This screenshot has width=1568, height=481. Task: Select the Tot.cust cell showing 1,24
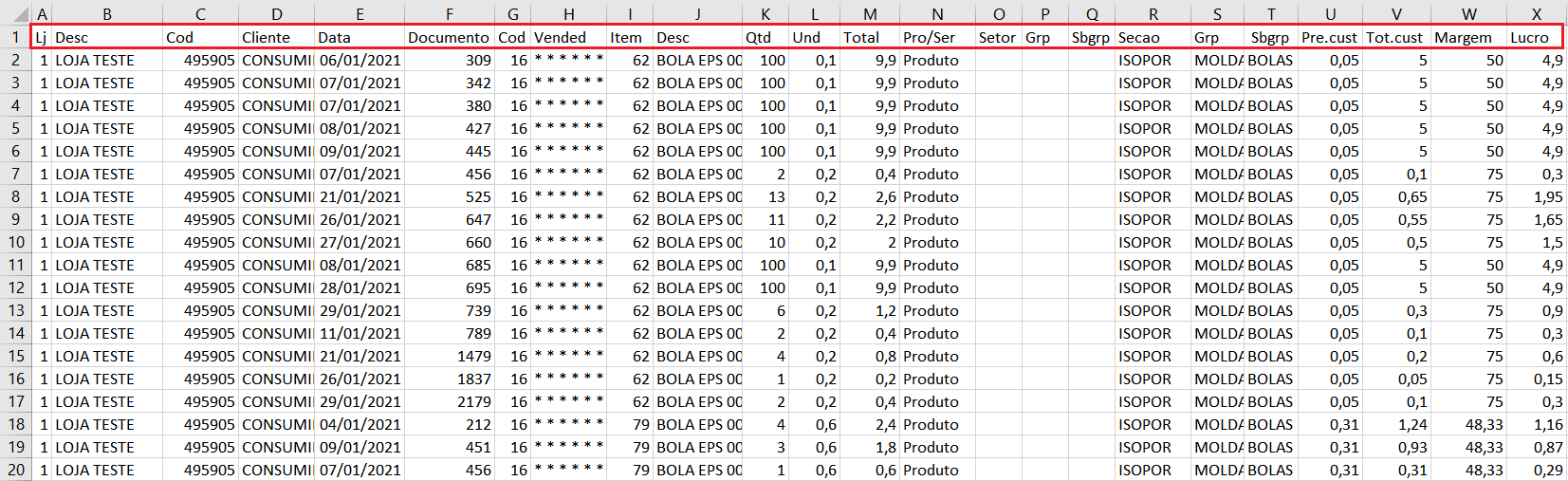pos(1396,424)
